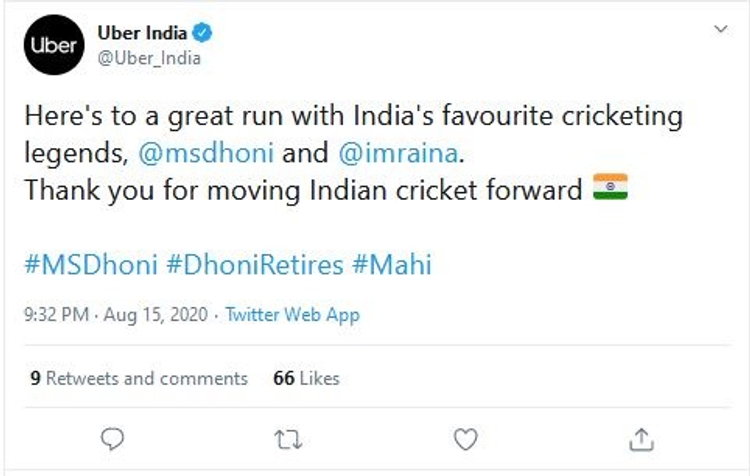Select the #Mahi hashtag
This screenshot has width=750, height=476.
pos(391,266)
